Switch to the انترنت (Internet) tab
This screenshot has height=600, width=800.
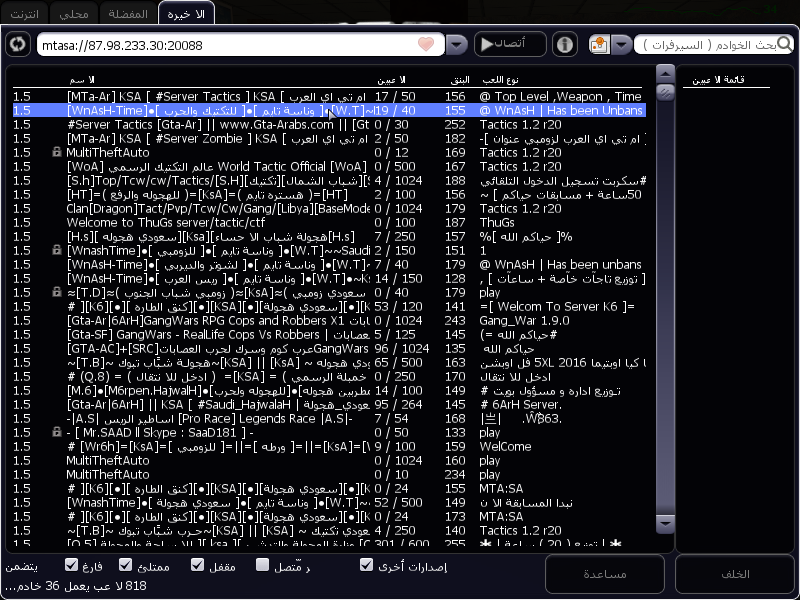27,13
